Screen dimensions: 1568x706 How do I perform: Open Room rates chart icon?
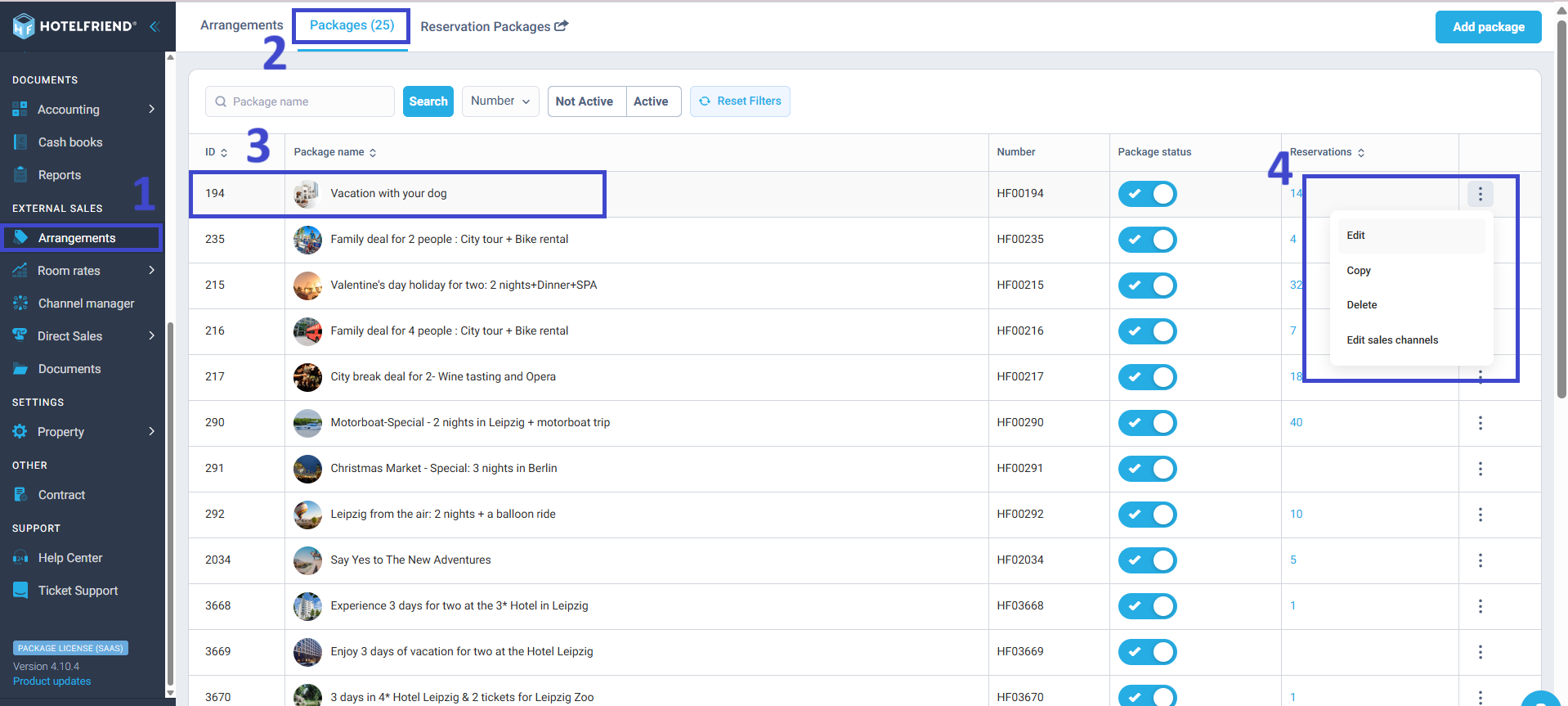(x=20, y=270)
